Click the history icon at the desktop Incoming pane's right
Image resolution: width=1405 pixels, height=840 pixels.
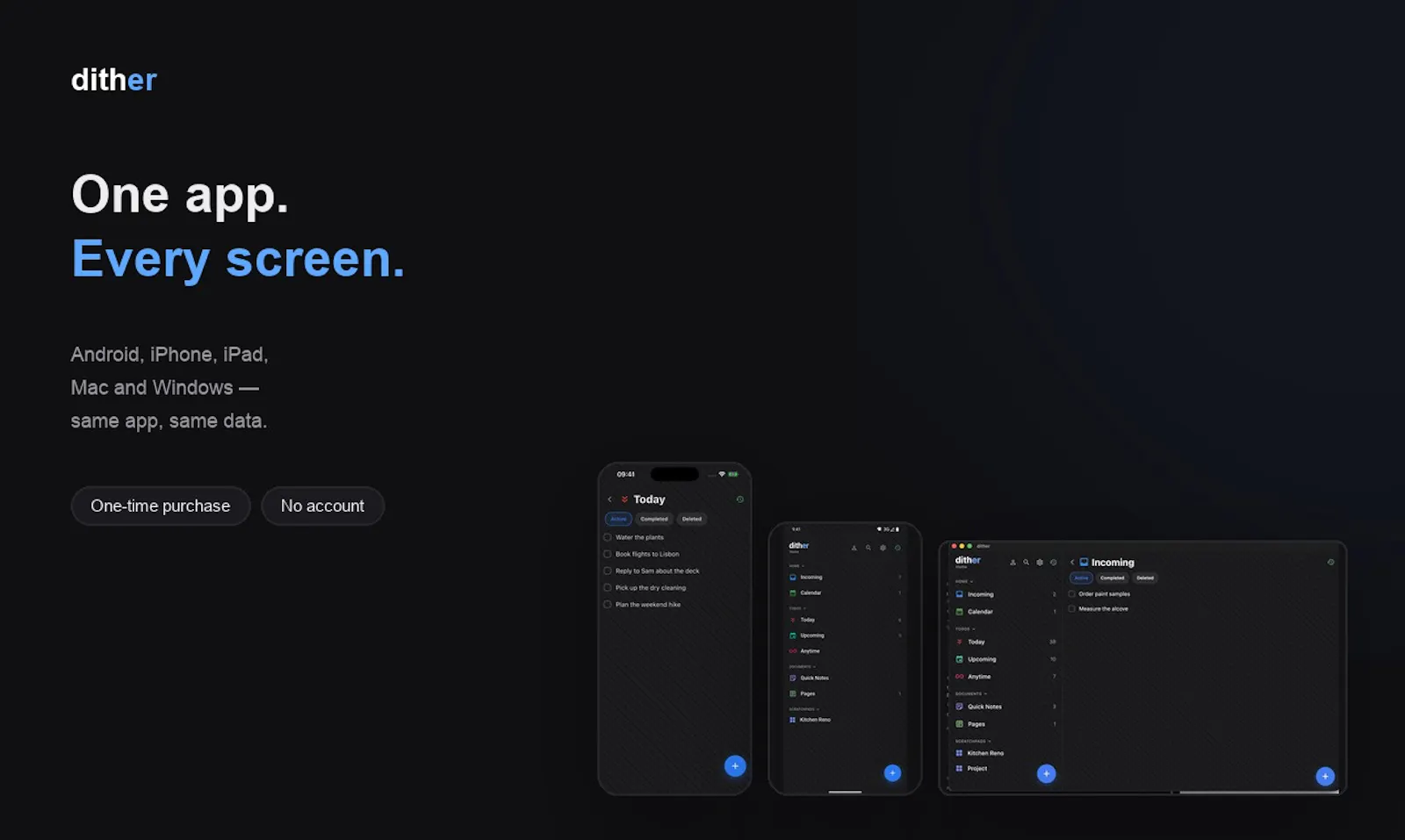[x=1330, y=563]
